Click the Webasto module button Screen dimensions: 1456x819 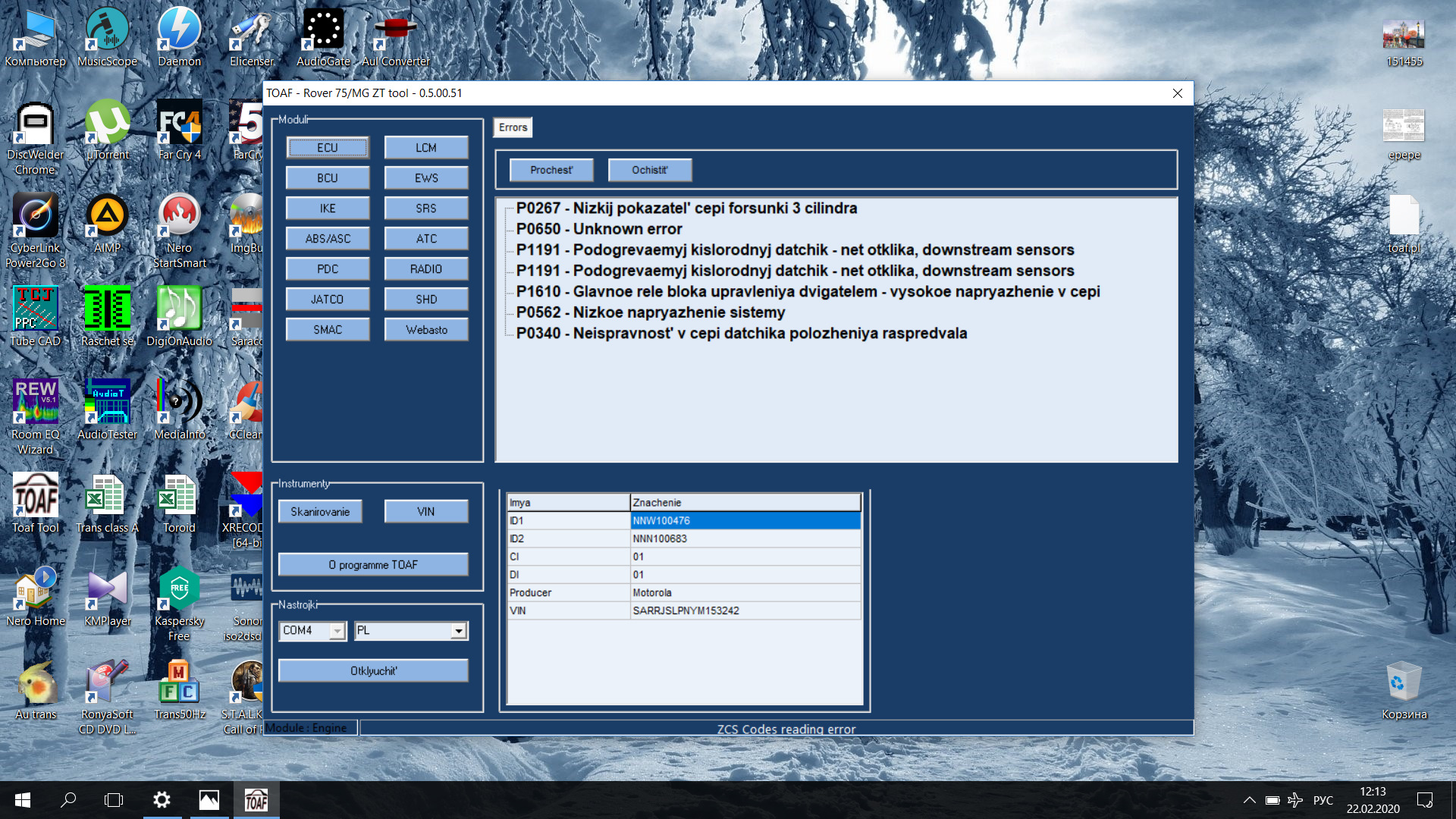click(424, 329)
